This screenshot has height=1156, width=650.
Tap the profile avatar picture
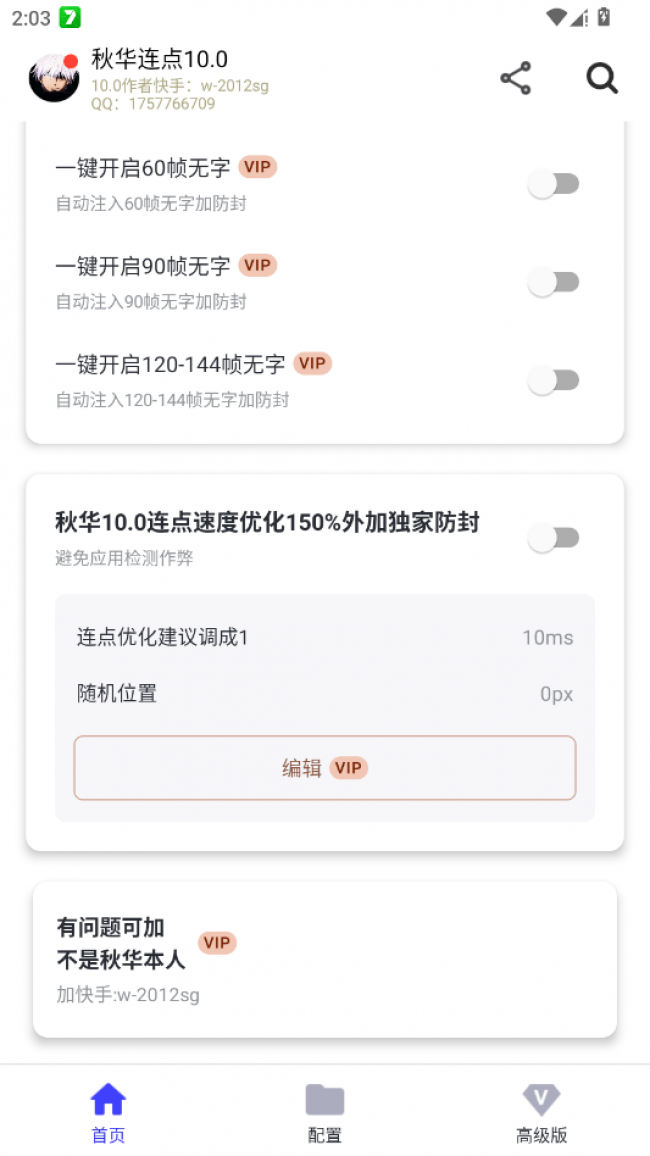tap(54, 78)
